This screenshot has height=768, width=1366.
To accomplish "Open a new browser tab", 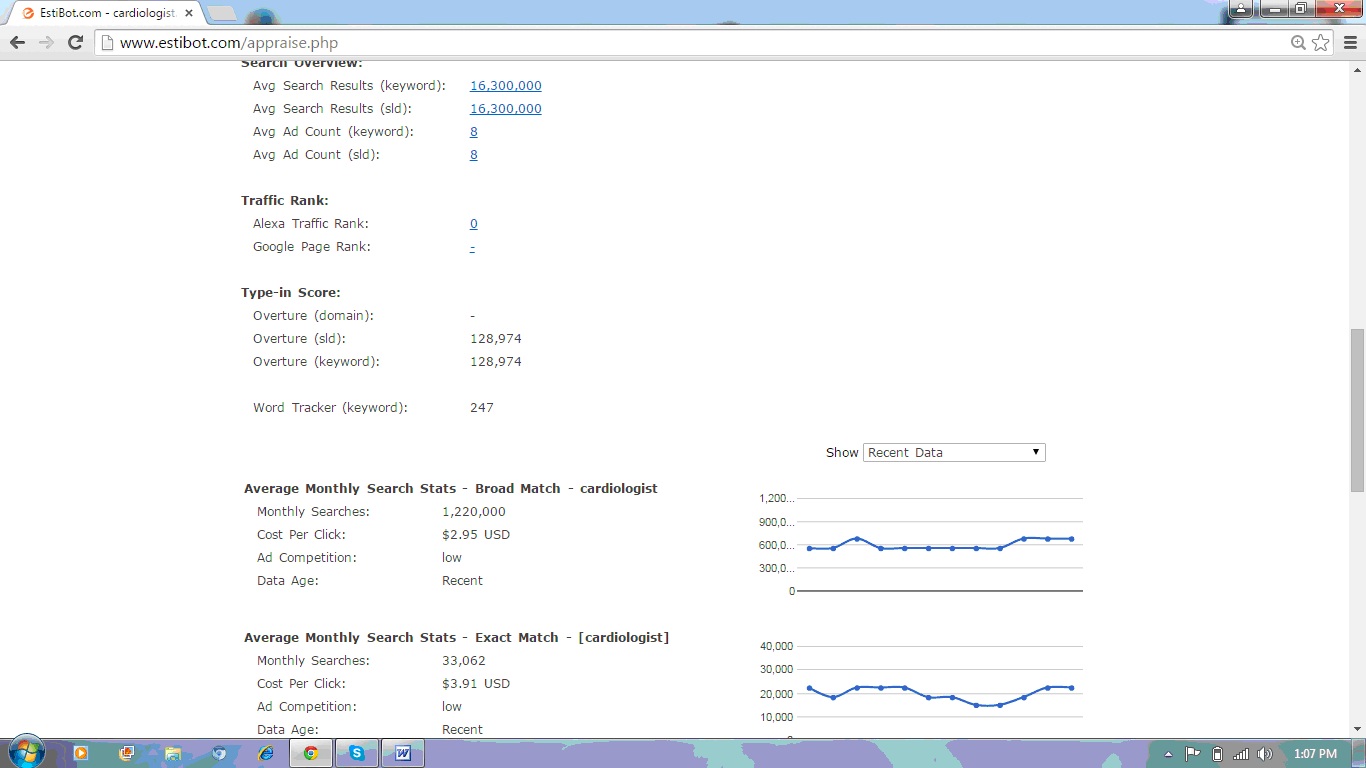I will (221, 14).
